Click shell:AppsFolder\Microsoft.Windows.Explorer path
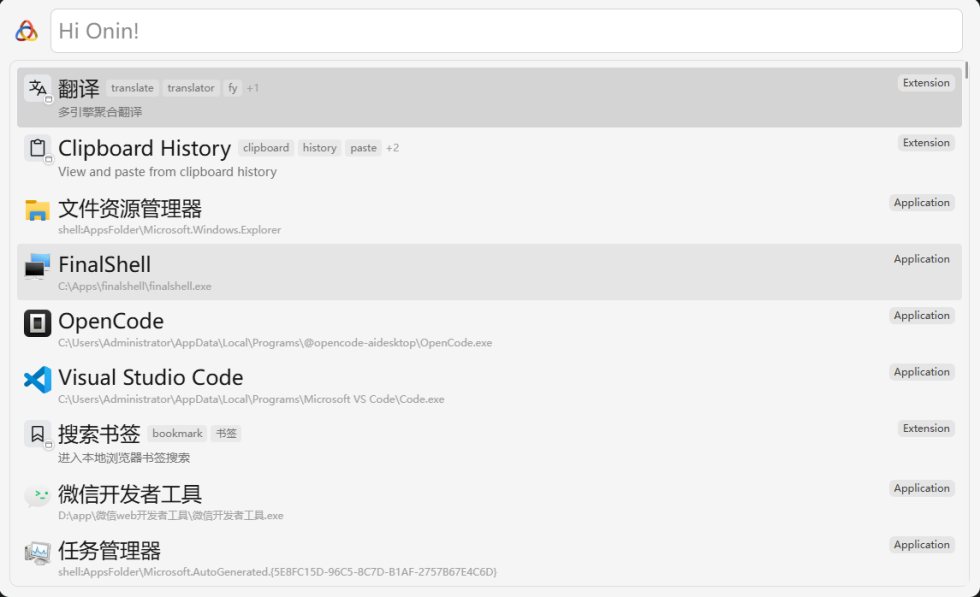The height and width of the screenshot is (597, 980). point(169,229)
